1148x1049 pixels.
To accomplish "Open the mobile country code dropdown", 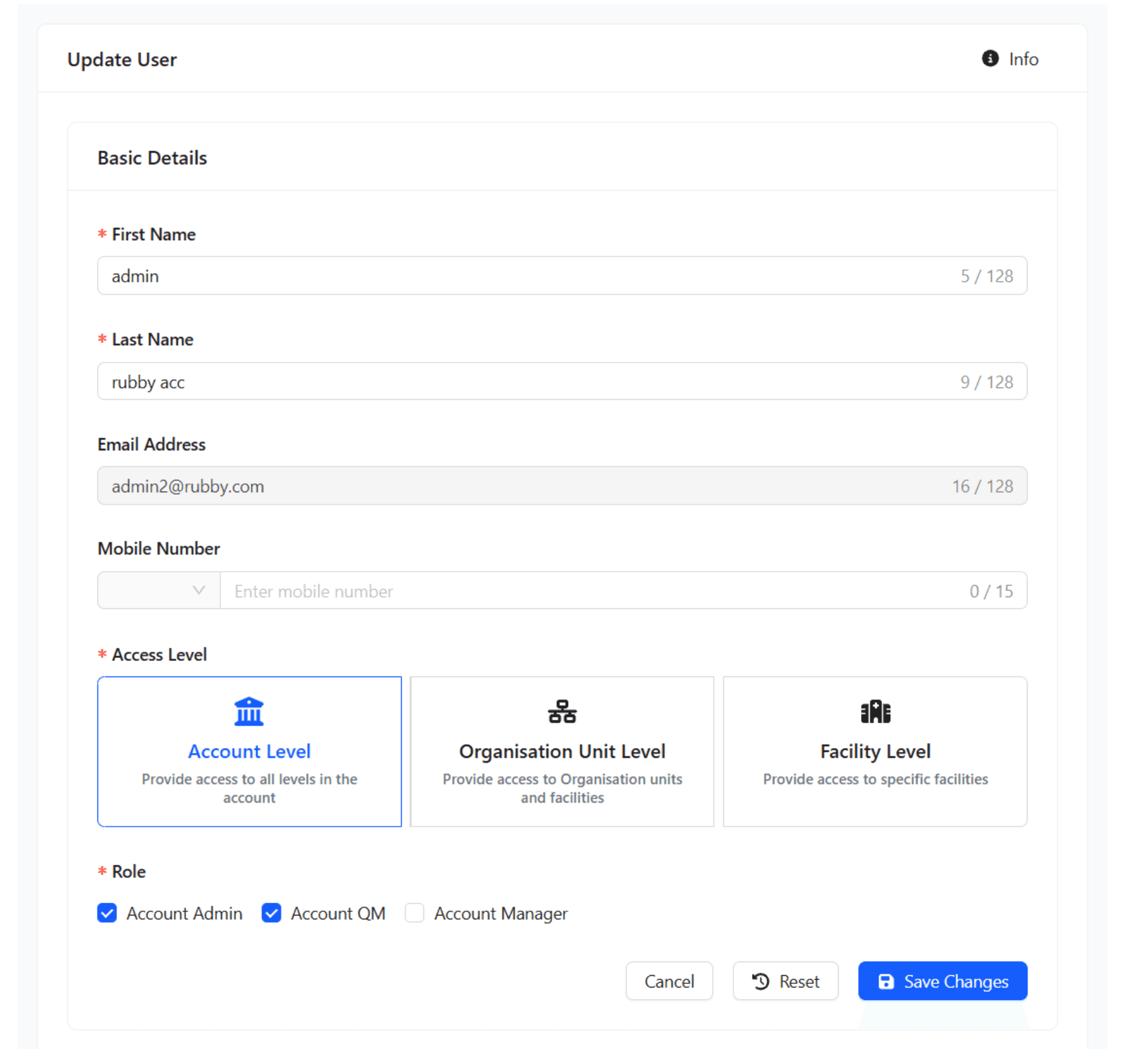I will click(159, 590).
